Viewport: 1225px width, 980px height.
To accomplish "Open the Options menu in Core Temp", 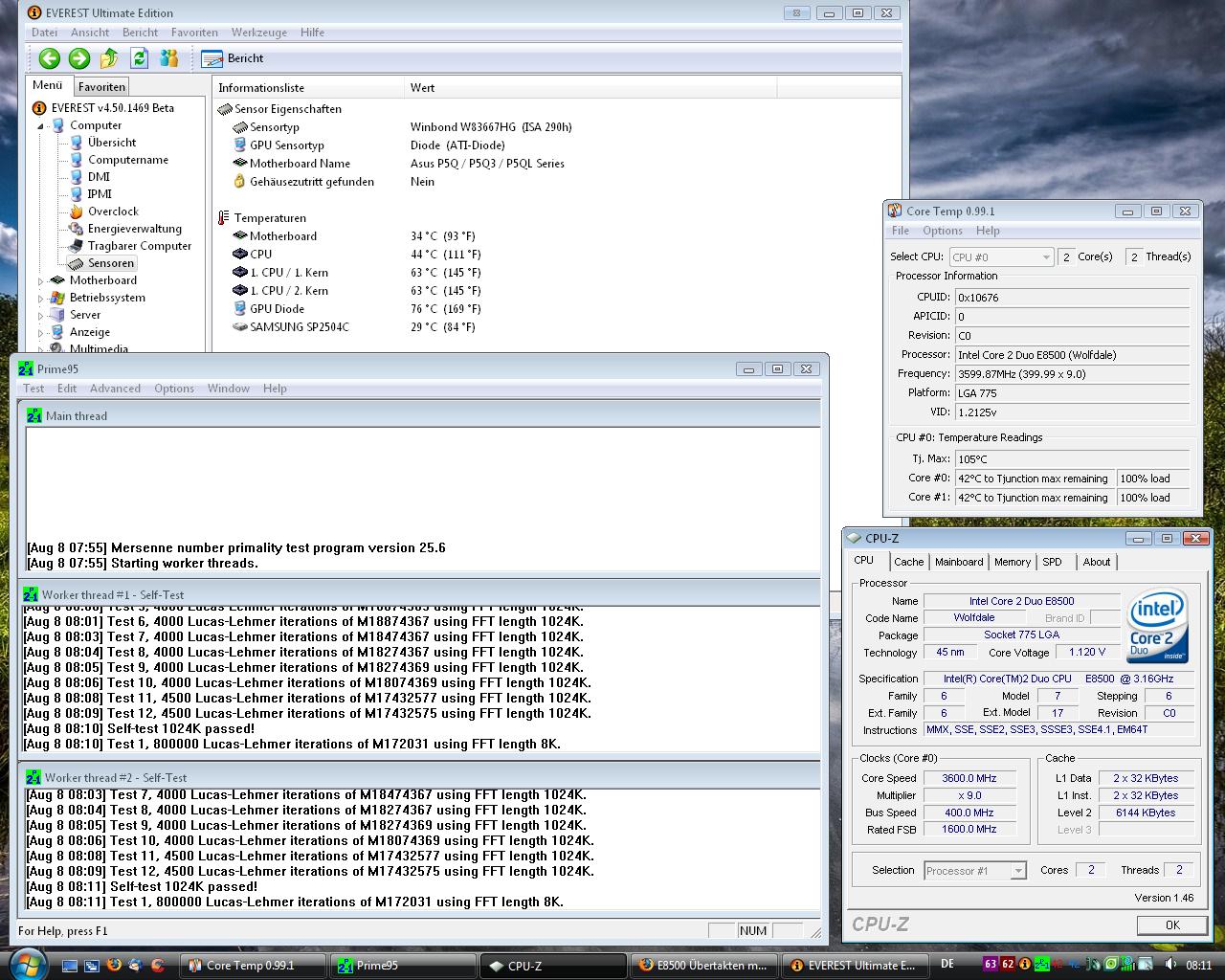I will (x=943, y=231).
